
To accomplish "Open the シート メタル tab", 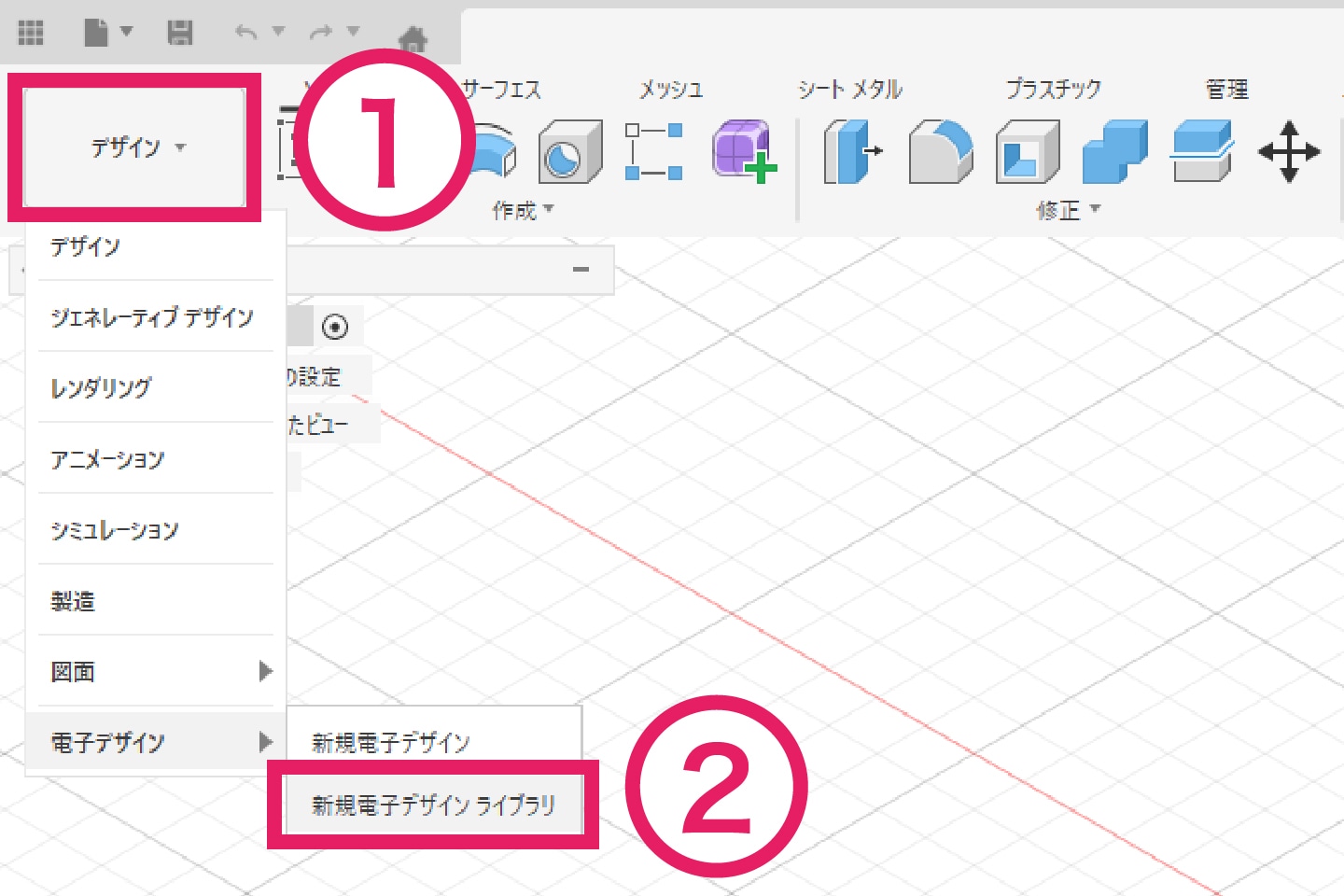I will click(849, 90).
